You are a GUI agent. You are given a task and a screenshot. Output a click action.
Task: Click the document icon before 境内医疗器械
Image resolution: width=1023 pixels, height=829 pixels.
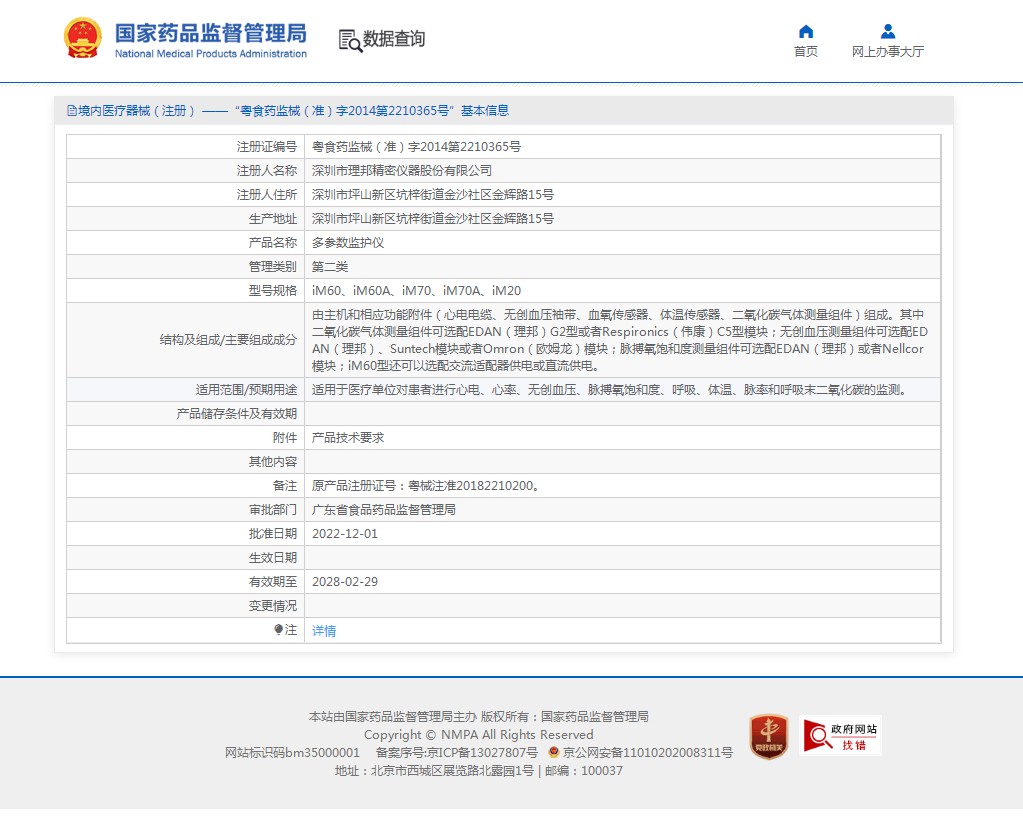pyautogui.click(x=72, y=111)
